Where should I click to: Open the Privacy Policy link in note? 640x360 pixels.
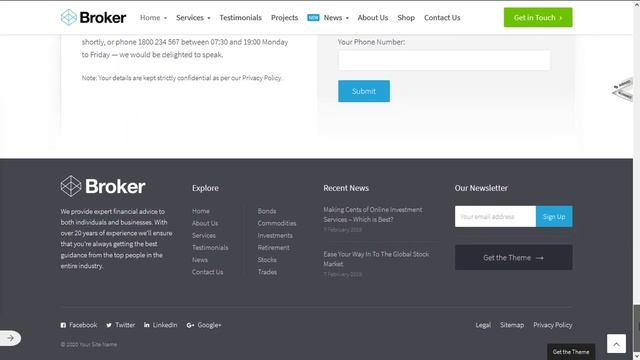pyautogui.click(x=262, y=78)
